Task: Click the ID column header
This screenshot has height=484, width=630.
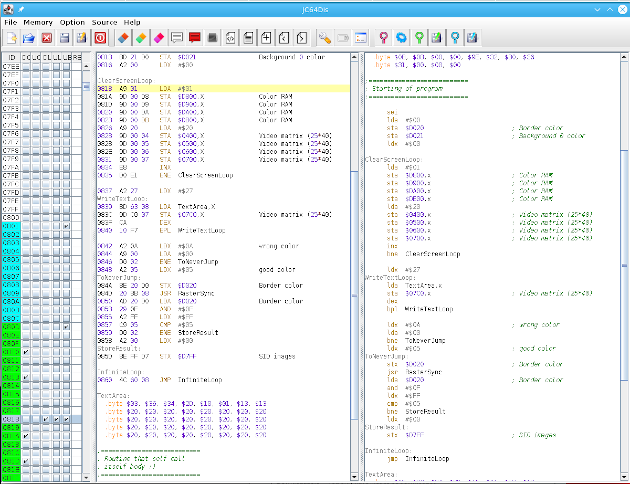Action: pyautogui.click(x=10, y=55)
